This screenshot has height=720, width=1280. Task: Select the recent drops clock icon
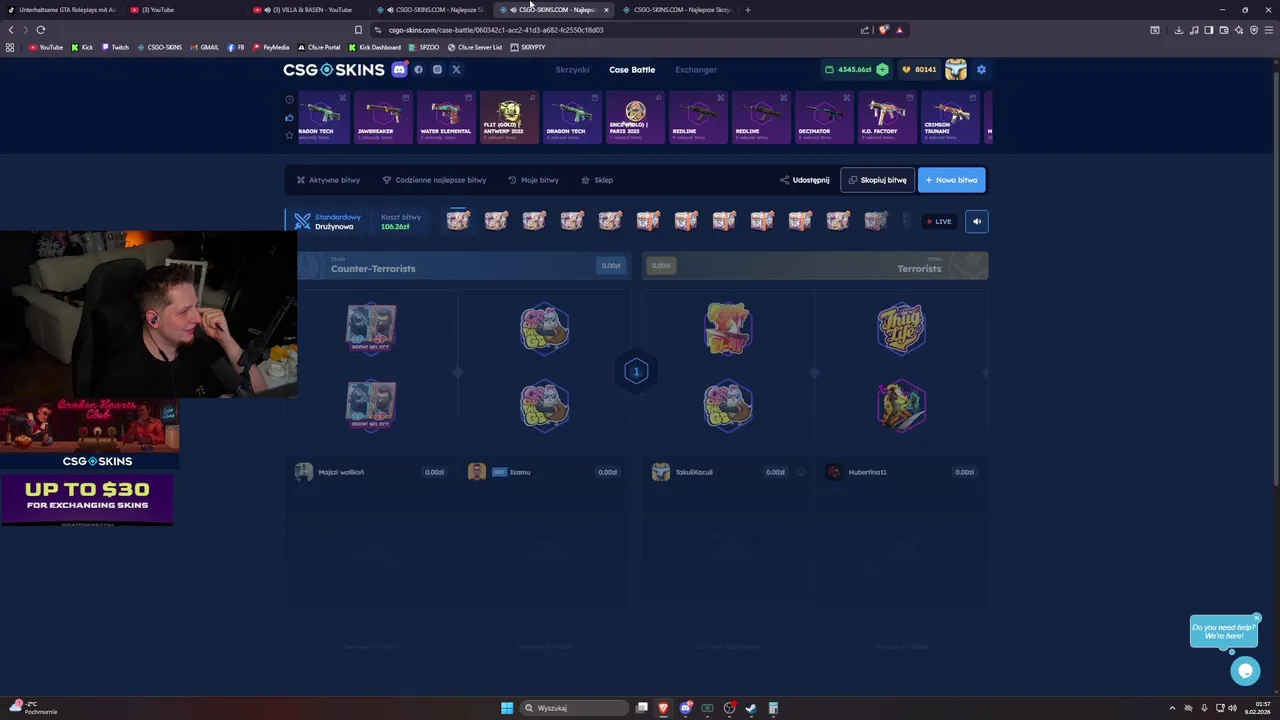pyautogui.click(x=290, y=99)
